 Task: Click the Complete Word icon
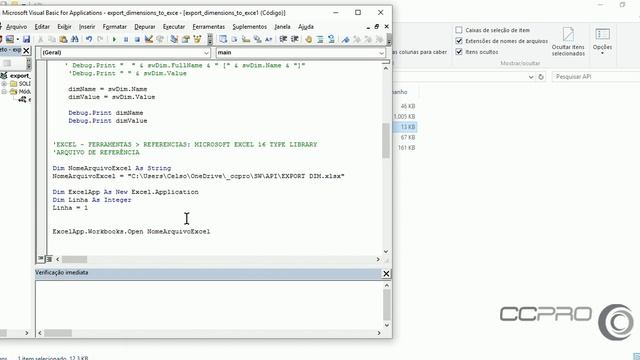(x=269, y=39)
